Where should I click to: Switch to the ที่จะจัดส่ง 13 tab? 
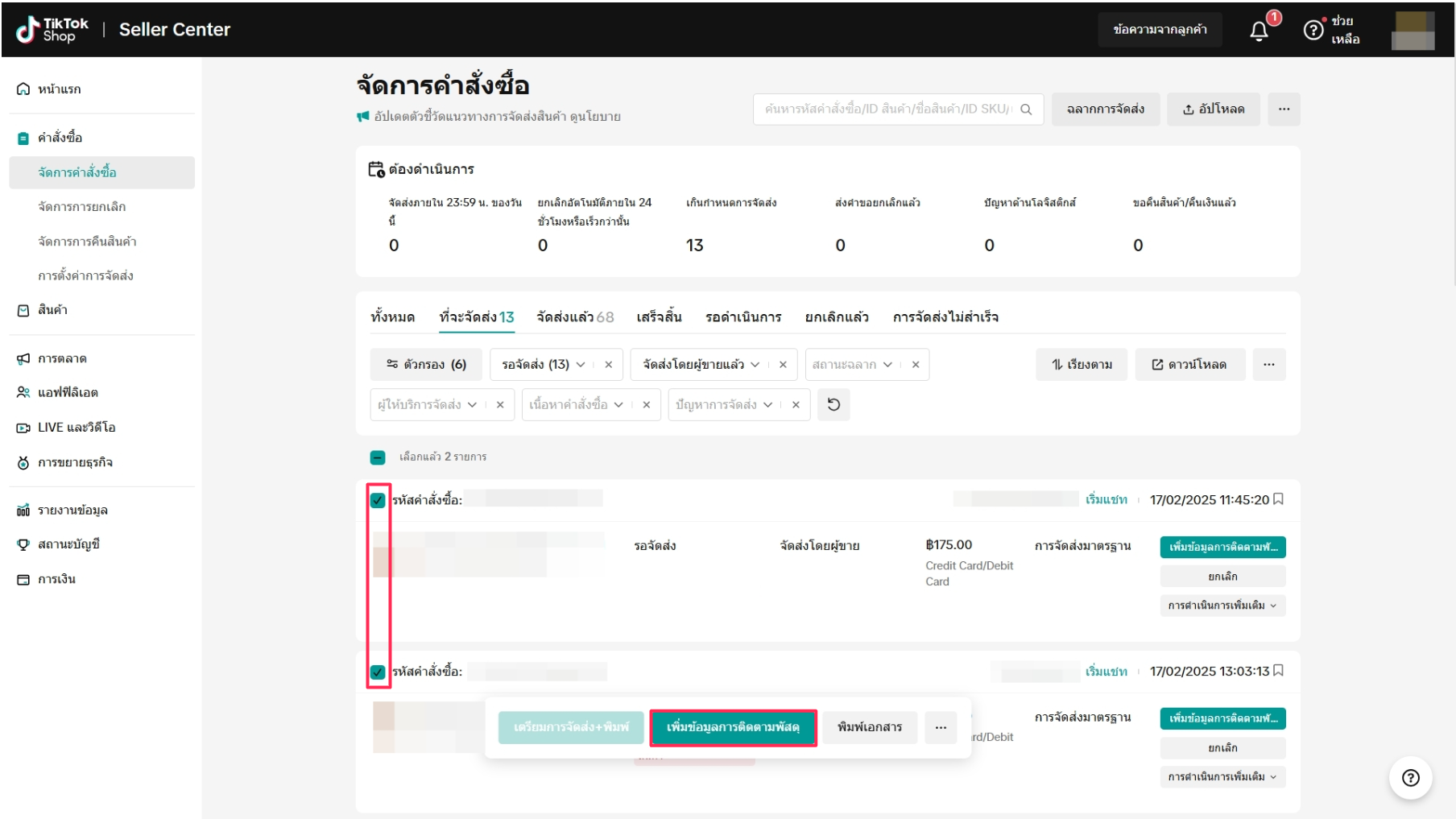(477, 317)
